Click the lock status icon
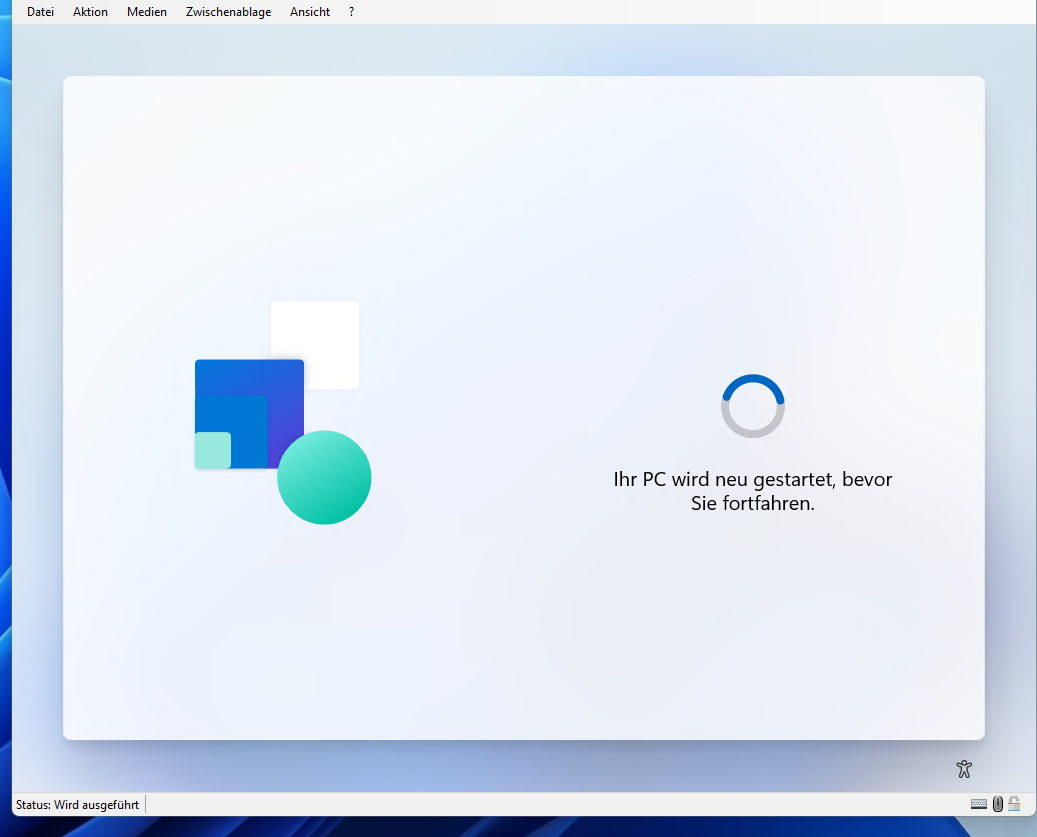 [1014, 804]
